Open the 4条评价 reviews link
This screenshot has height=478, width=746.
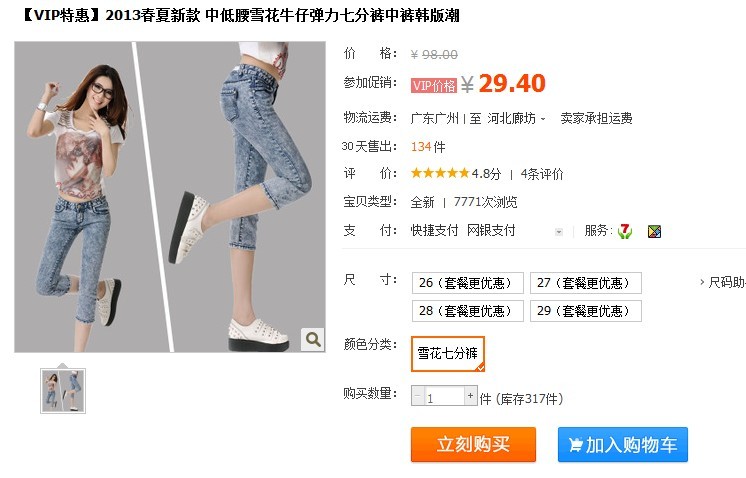(542, 174)
